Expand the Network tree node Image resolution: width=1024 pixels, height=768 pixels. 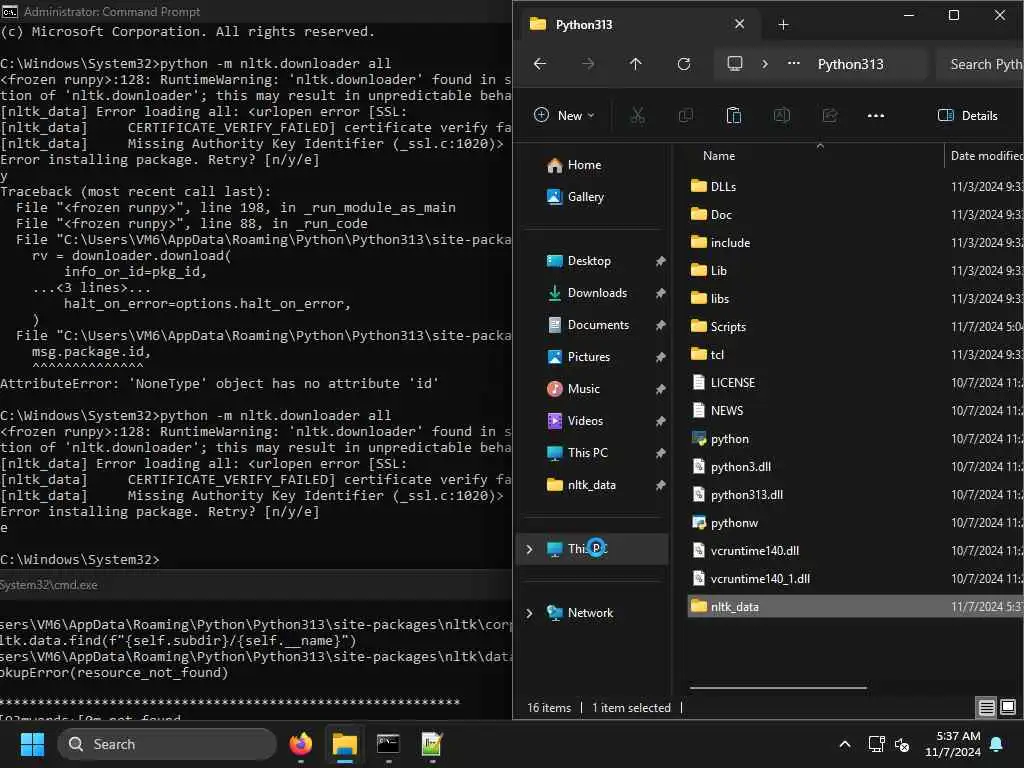[529, 613]
